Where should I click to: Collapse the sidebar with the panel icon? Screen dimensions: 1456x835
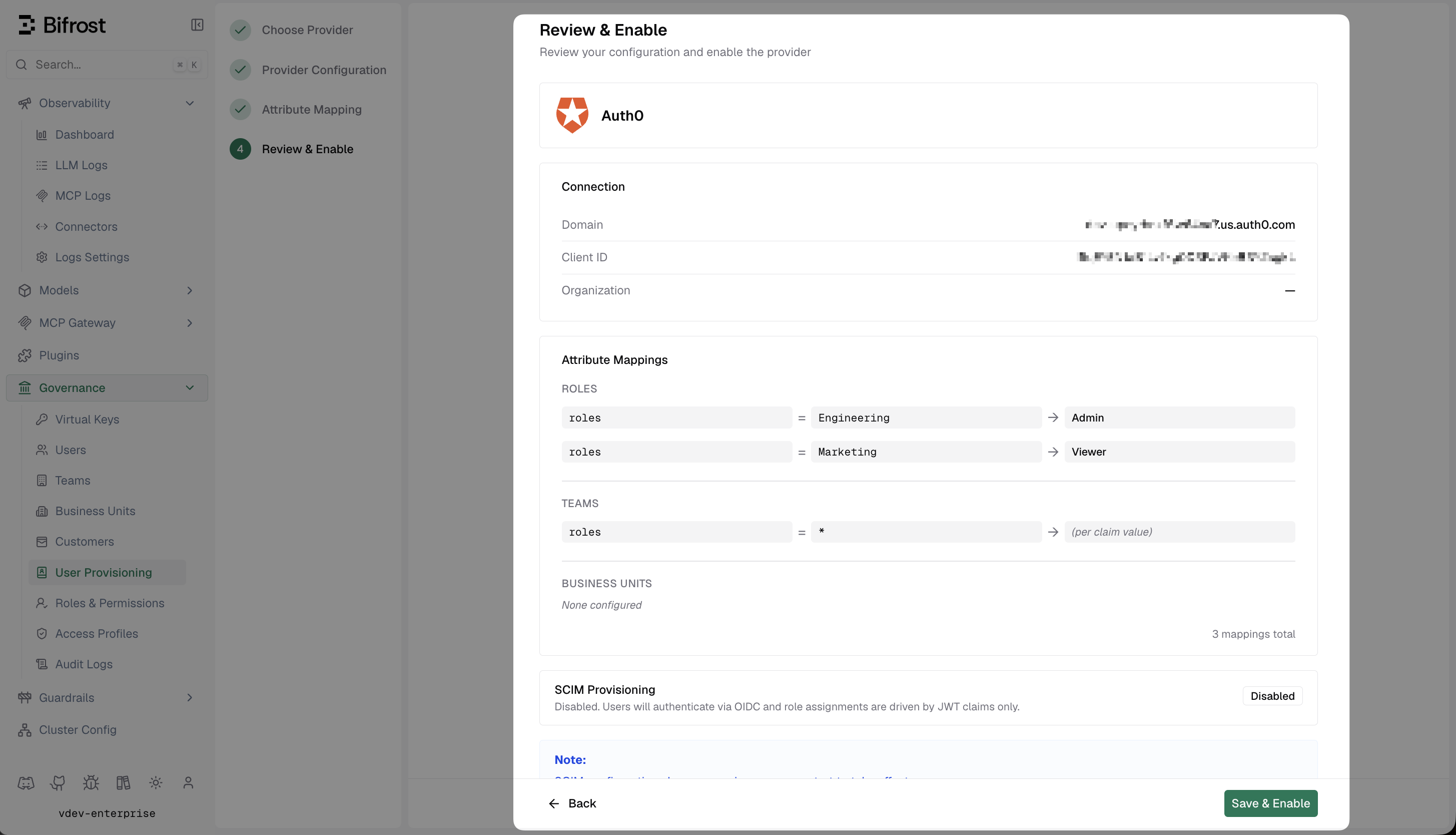(x=197, y=25)
